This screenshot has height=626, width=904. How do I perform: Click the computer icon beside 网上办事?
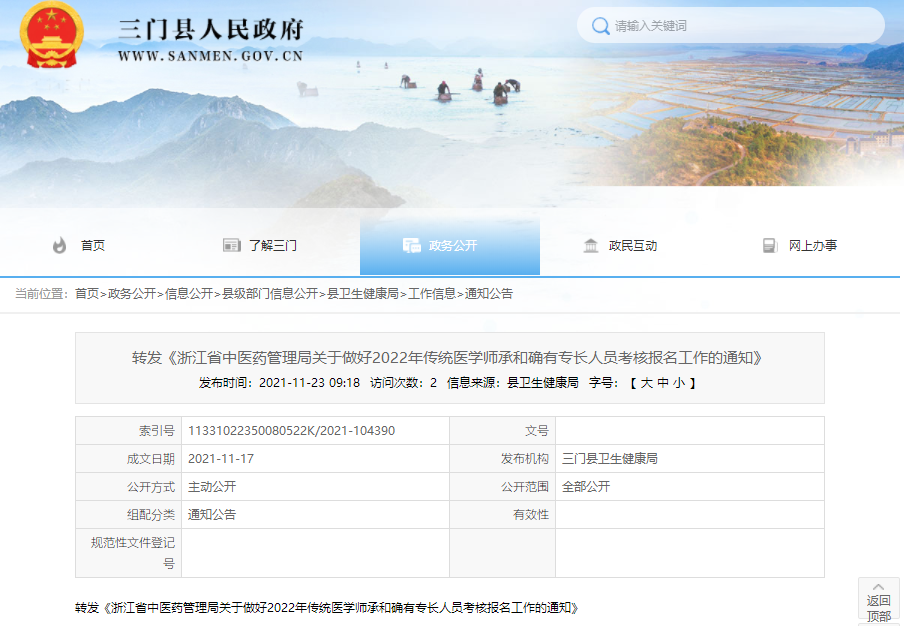[x=770, y=246]
